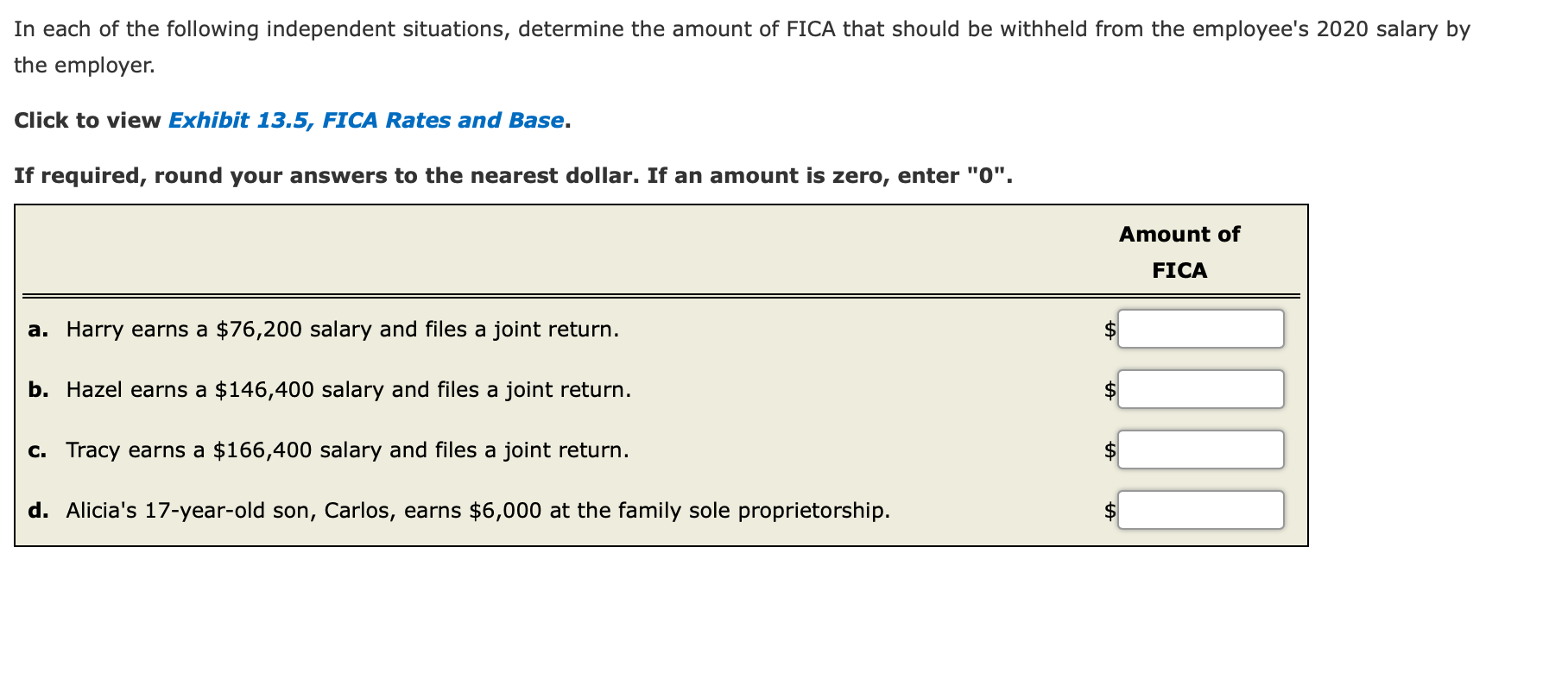Click the Tracy earns $166,400 salary text
The width and height of the screenshot is (1568, 673).
[x=348, y=450]
